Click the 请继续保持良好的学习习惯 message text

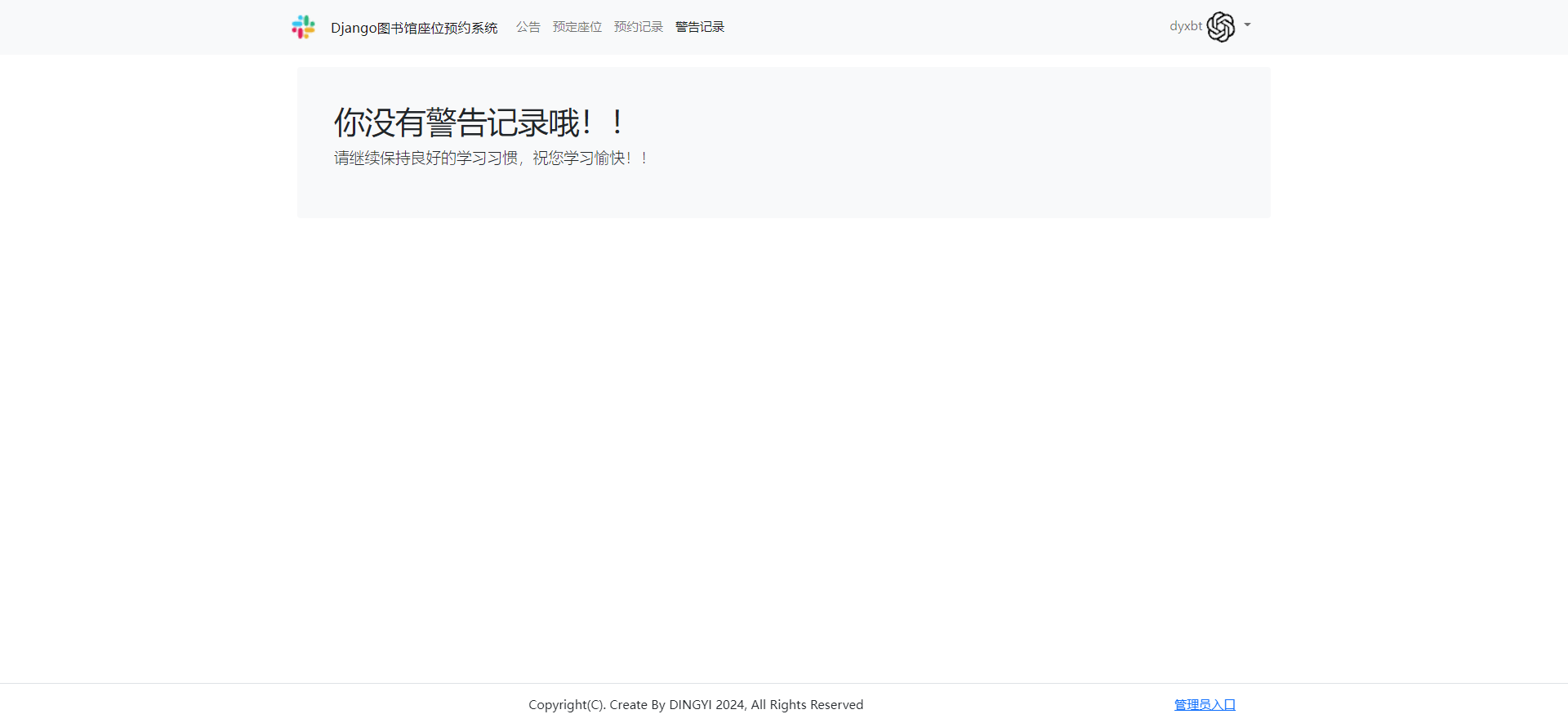[x=491, y=158]
